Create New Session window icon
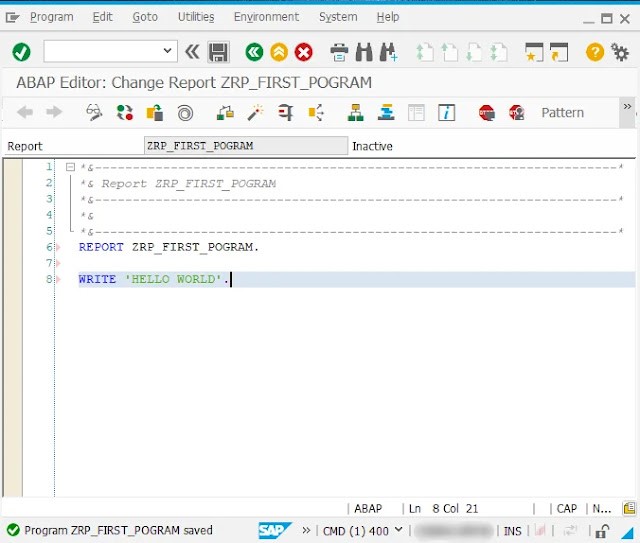 click(x=534, y=52)
